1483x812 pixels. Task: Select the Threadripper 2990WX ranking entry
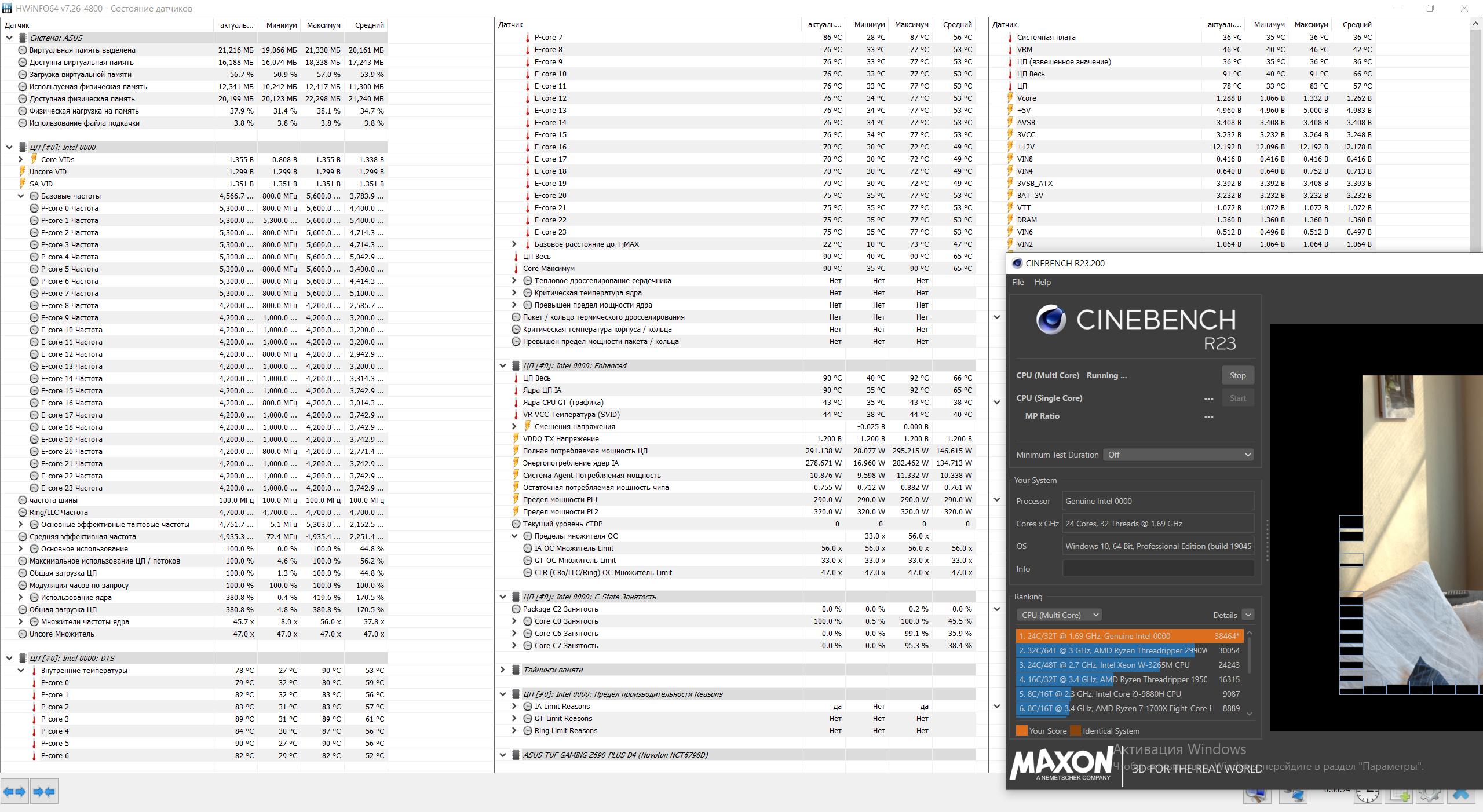(x=1112, y=650)
